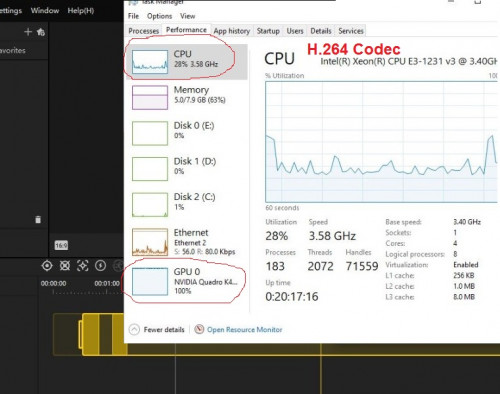Click the plus icon in the left panel

28,32
